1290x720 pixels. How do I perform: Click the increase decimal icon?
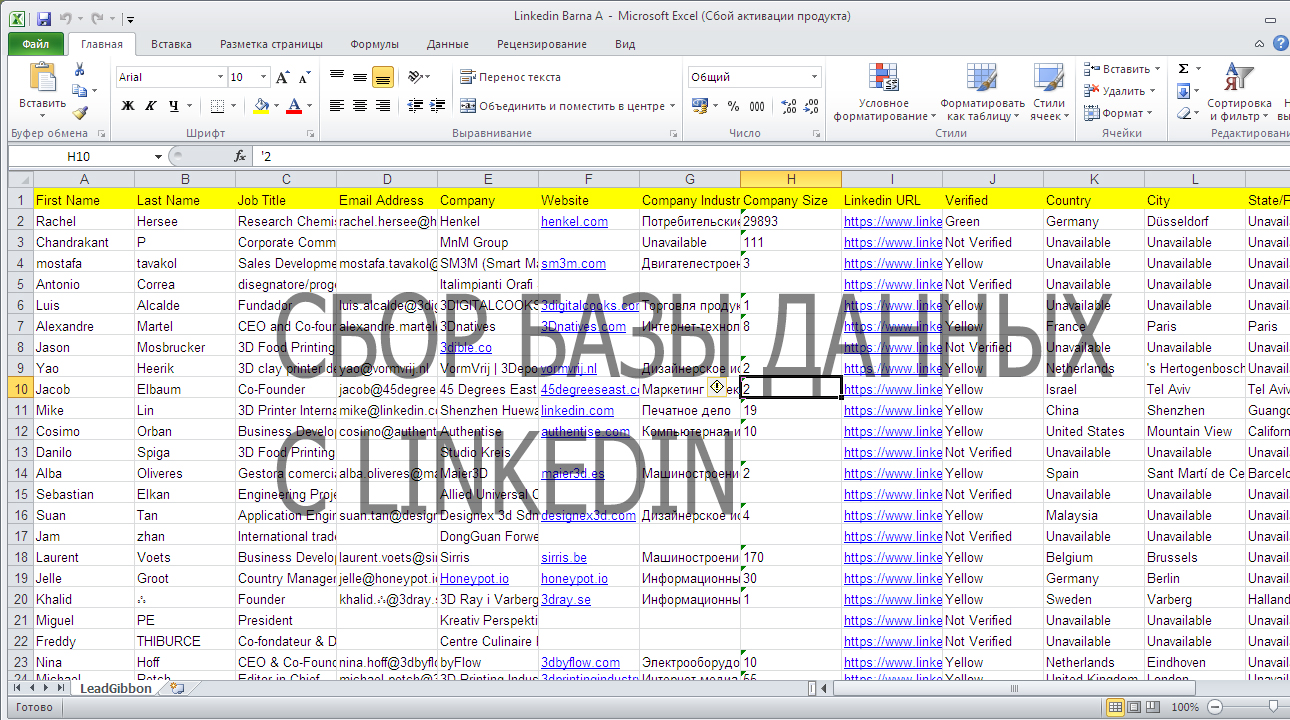pos(788,105)
